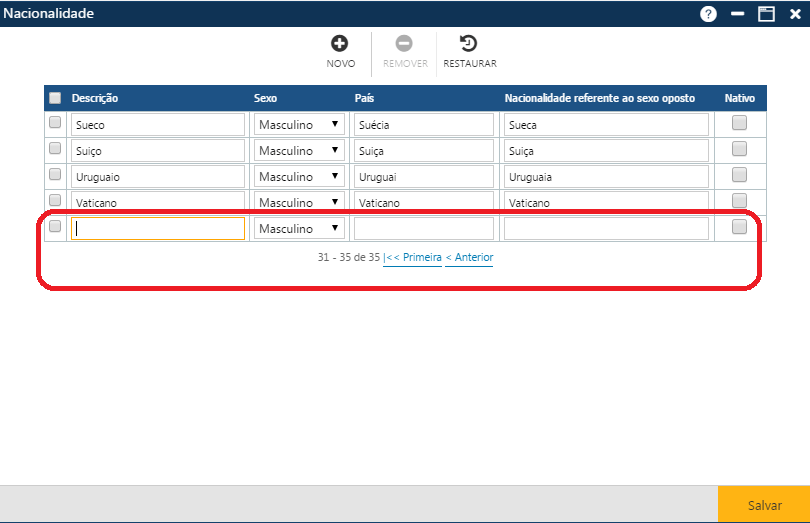
Task: Maximize the Nacionalidade window
Action: [x=766, y=14]
